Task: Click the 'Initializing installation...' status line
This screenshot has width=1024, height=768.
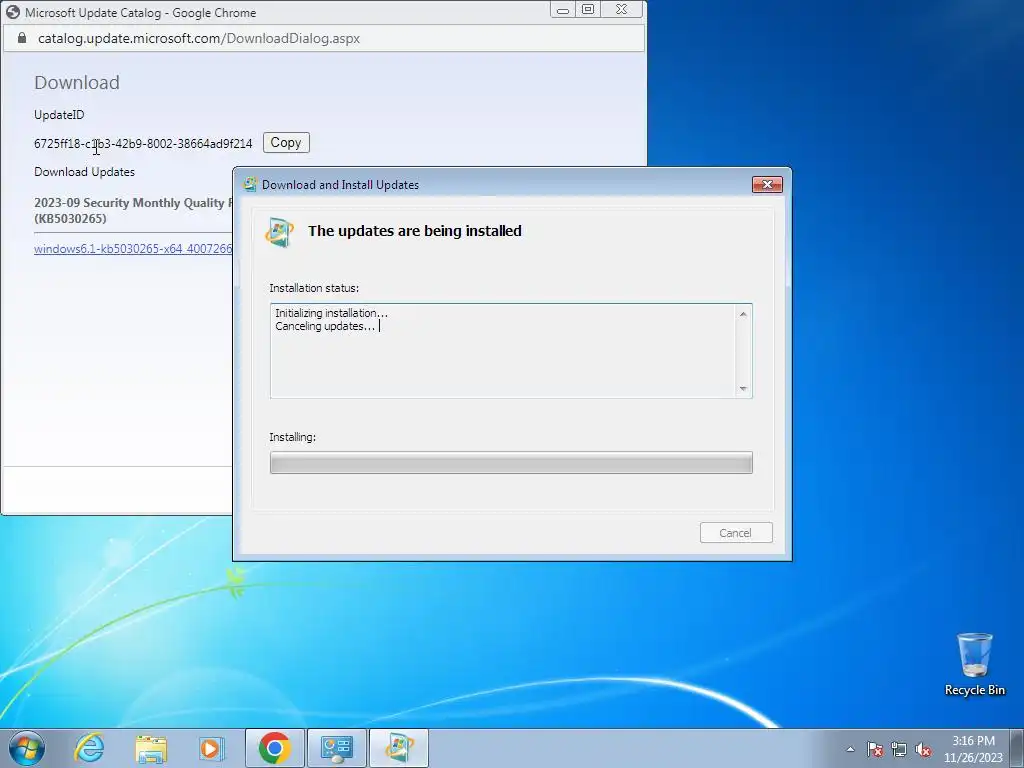Action: pos(332,313)
